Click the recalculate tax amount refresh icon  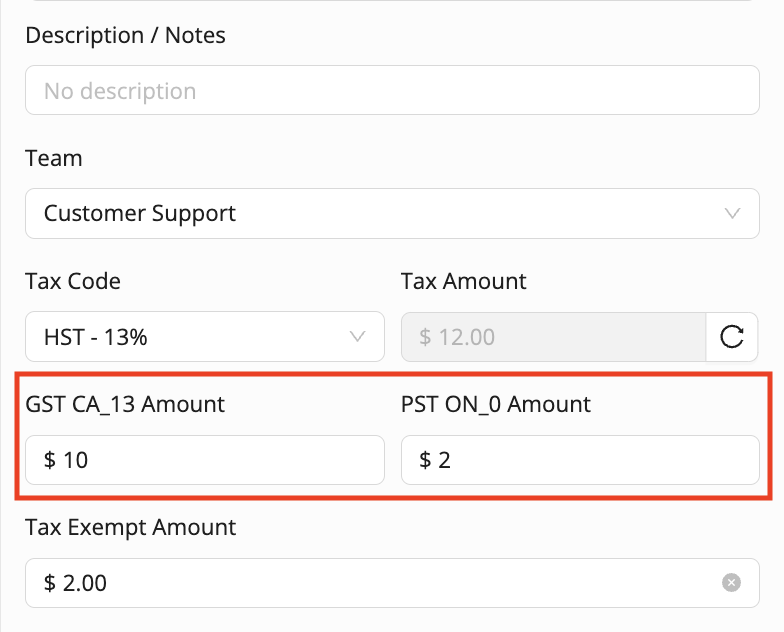732,337
